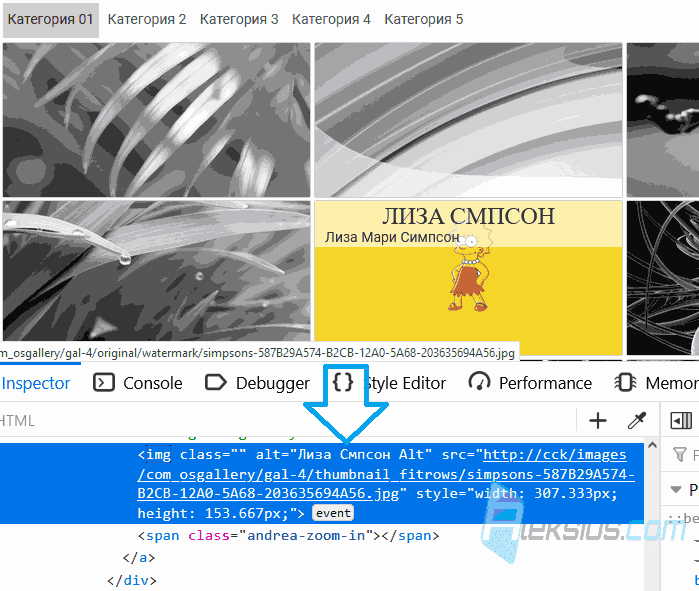The image size is (699, 591).
Task: Select Категория 01 tab
Action: [51, 20]
